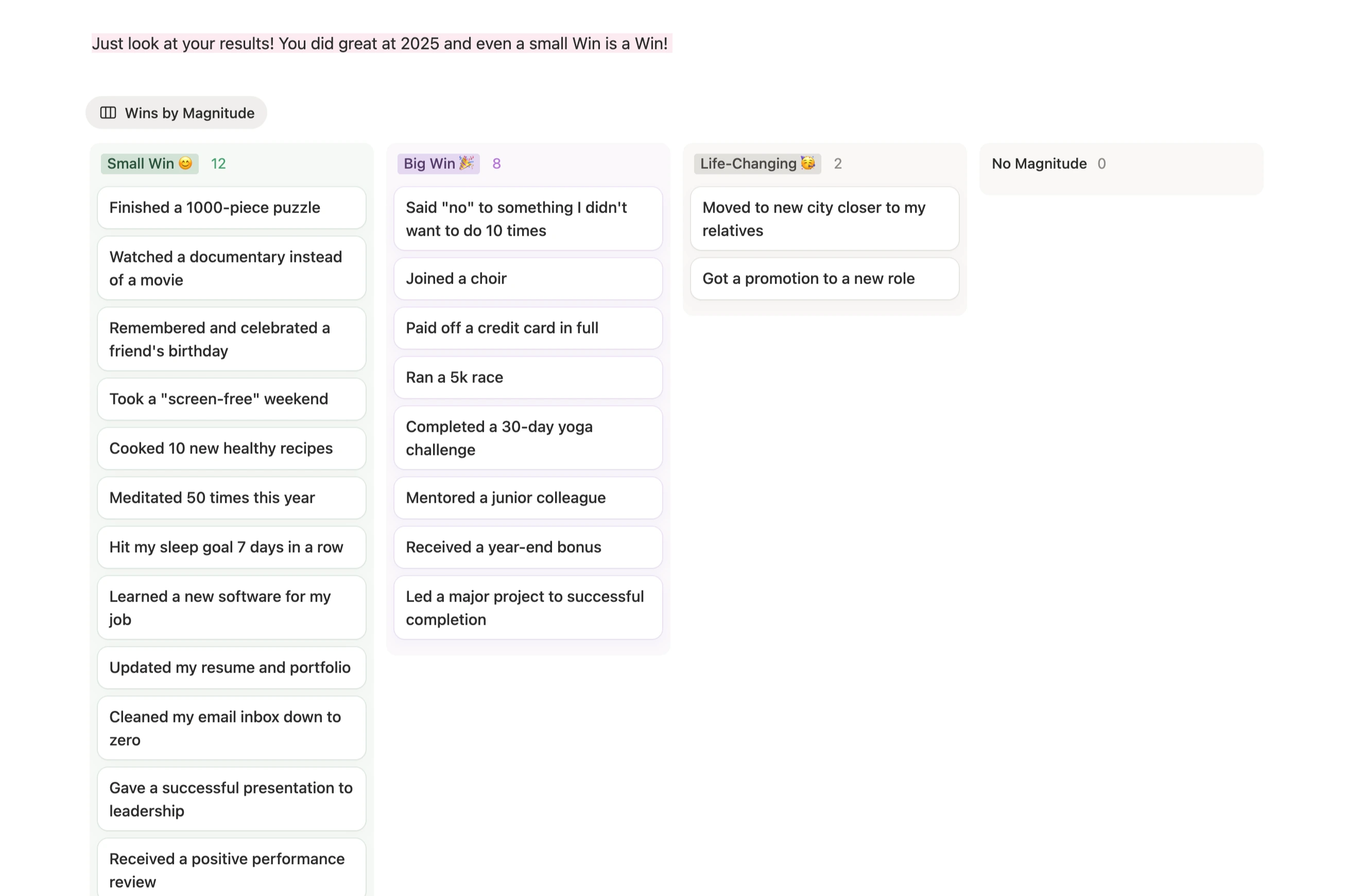Image resolution: width=1345 pixels, height=896 pixels.
Task: Select the card Ran a 5k race
Action: [527, 377]
